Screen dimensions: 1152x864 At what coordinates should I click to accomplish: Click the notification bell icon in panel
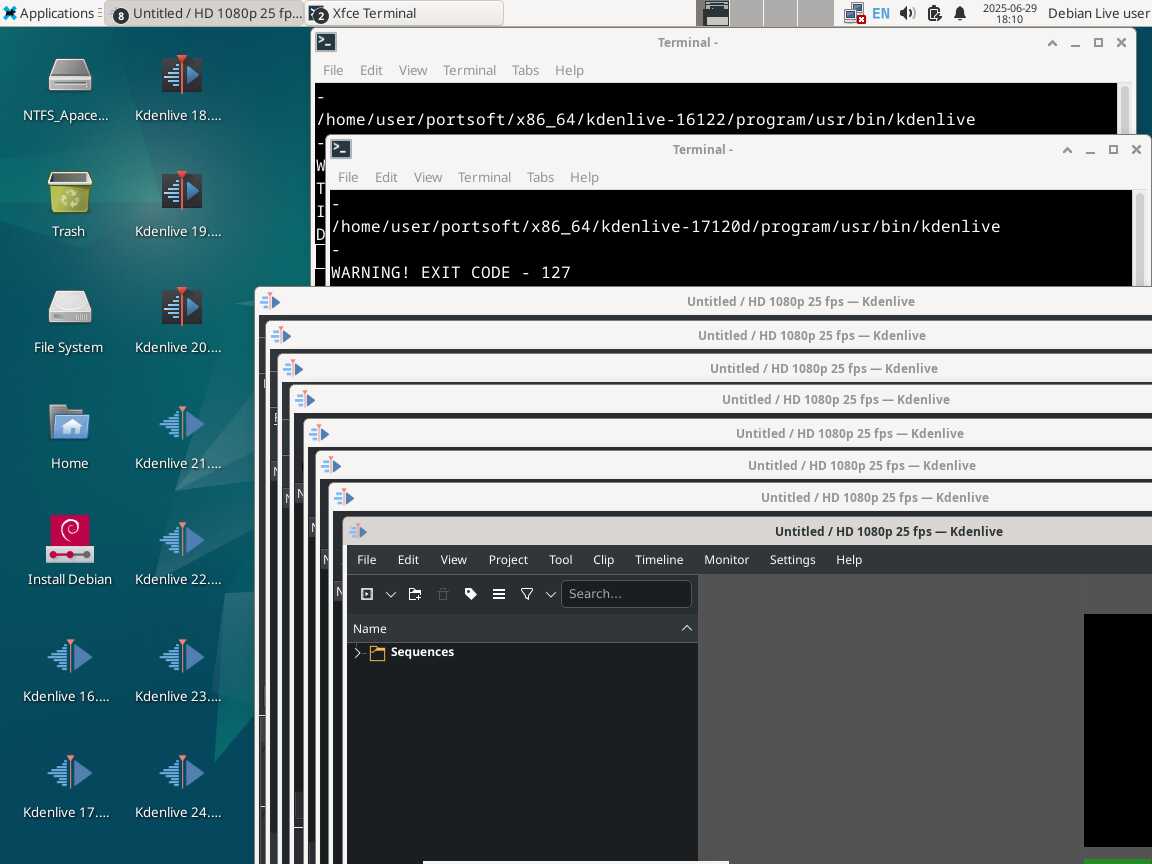click(960, 13)
